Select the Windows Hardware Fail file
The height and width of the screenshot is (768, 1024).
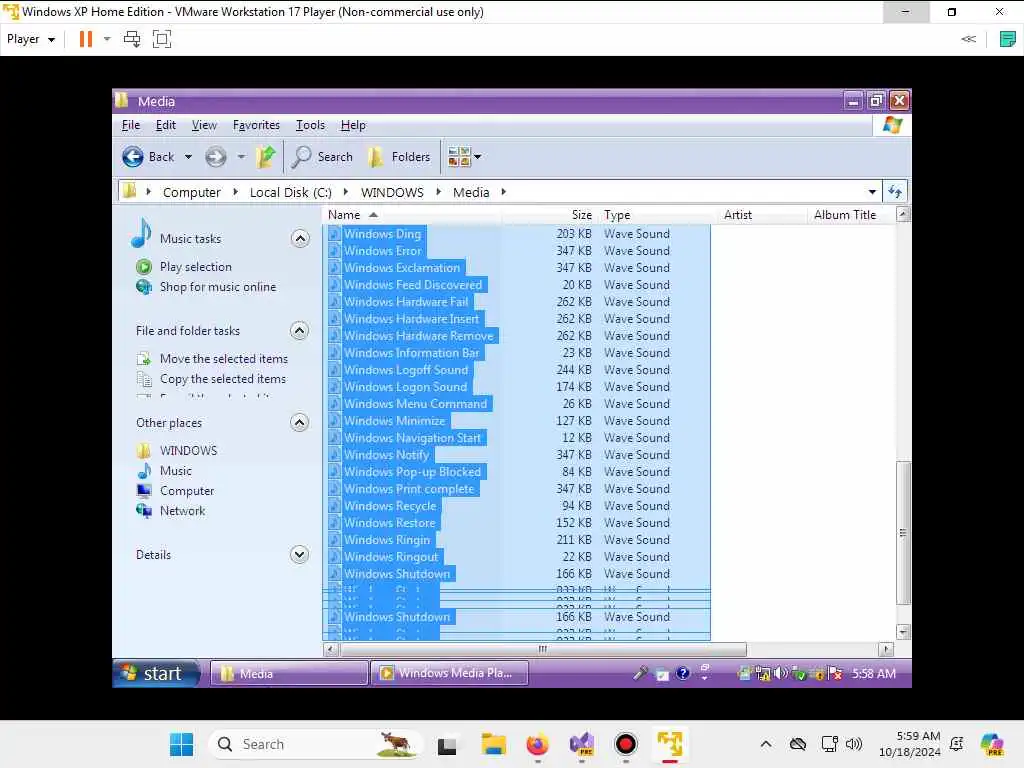(x=406, y=302)
